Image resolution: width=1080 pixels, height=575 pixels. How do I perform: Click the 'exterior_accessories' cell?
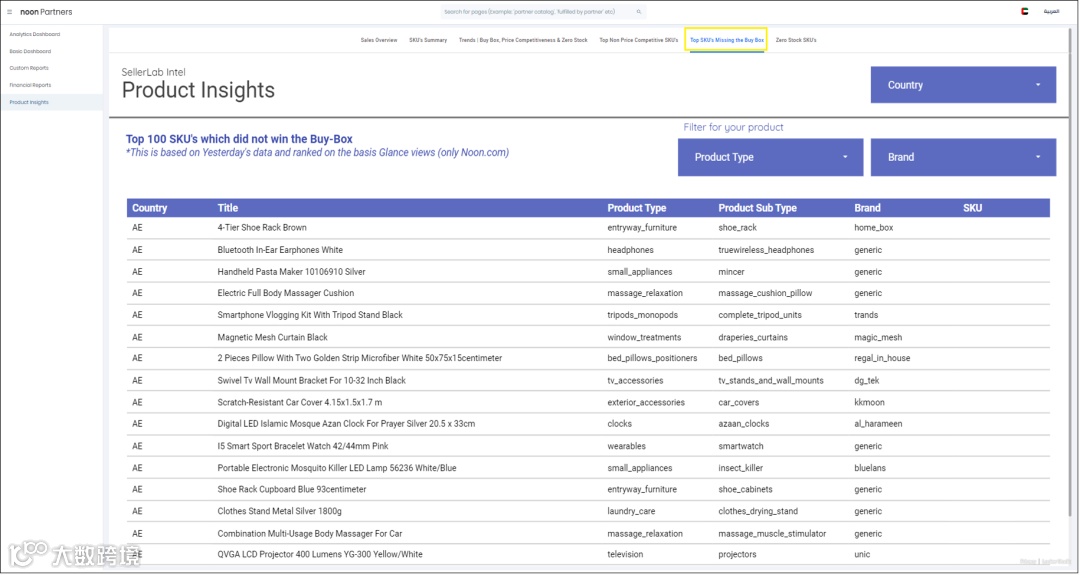click(645, 402)
